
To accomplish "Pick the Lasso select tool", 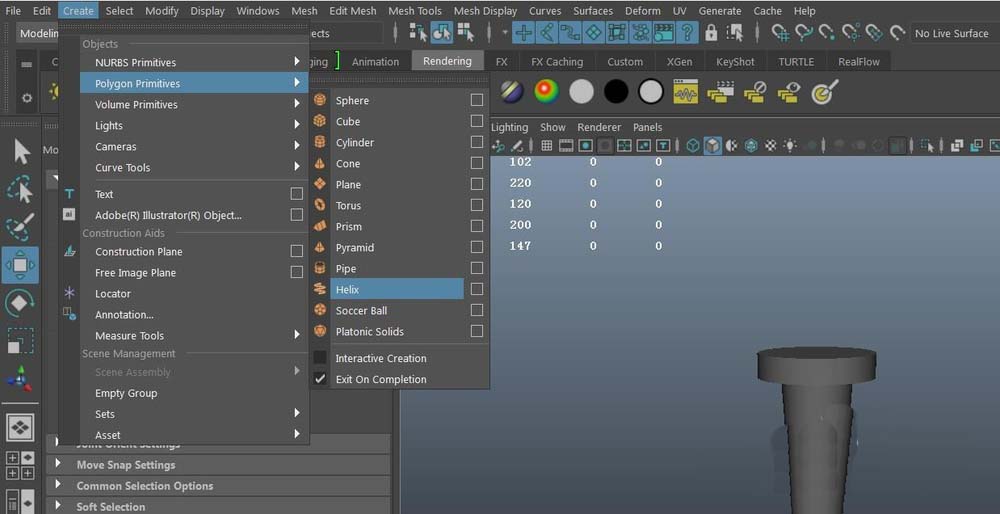I will pyautogui.click(x=20, y=189).
